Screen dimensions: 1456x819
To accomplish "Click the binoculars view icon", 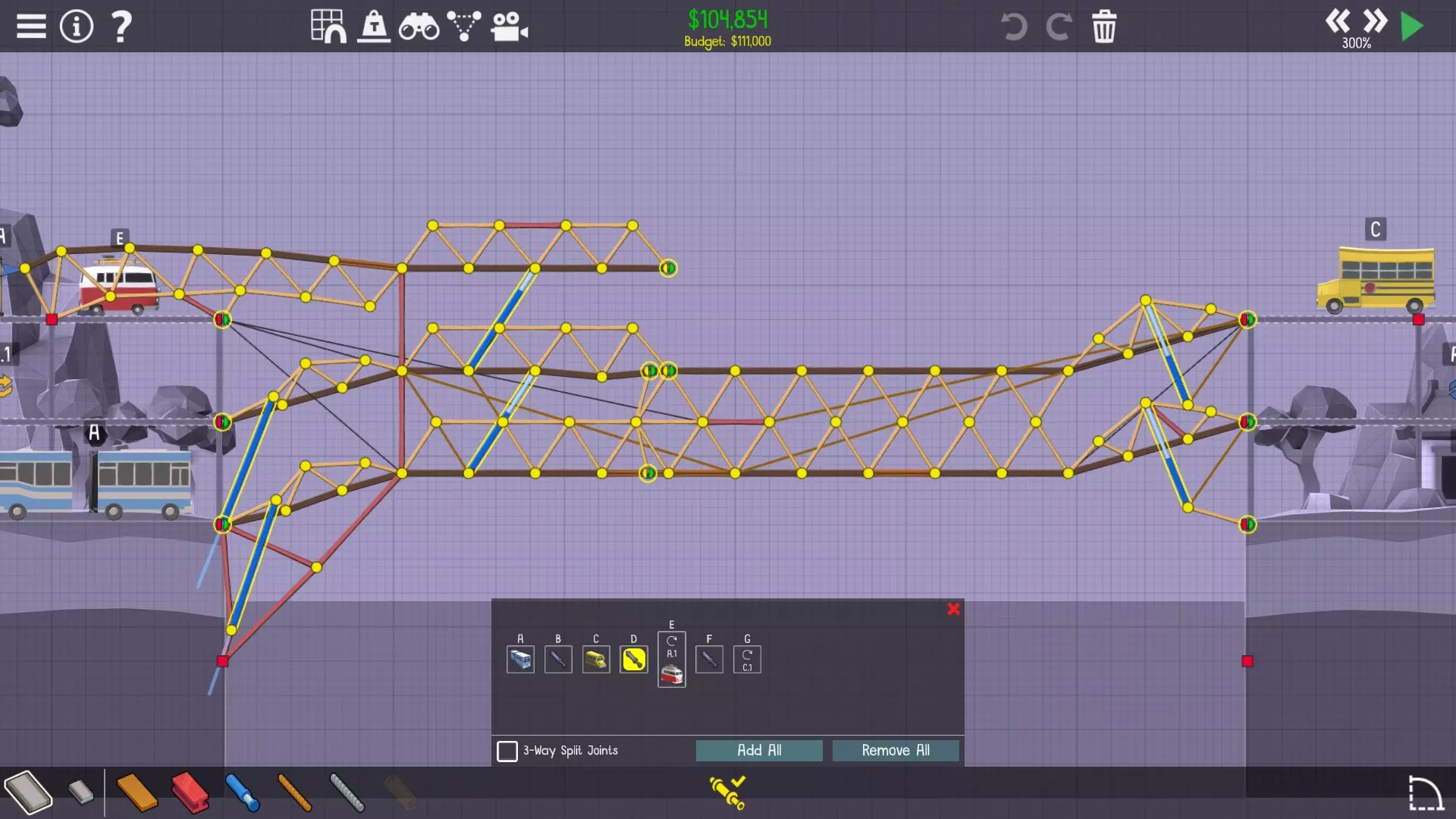I will tap(419, 27).
